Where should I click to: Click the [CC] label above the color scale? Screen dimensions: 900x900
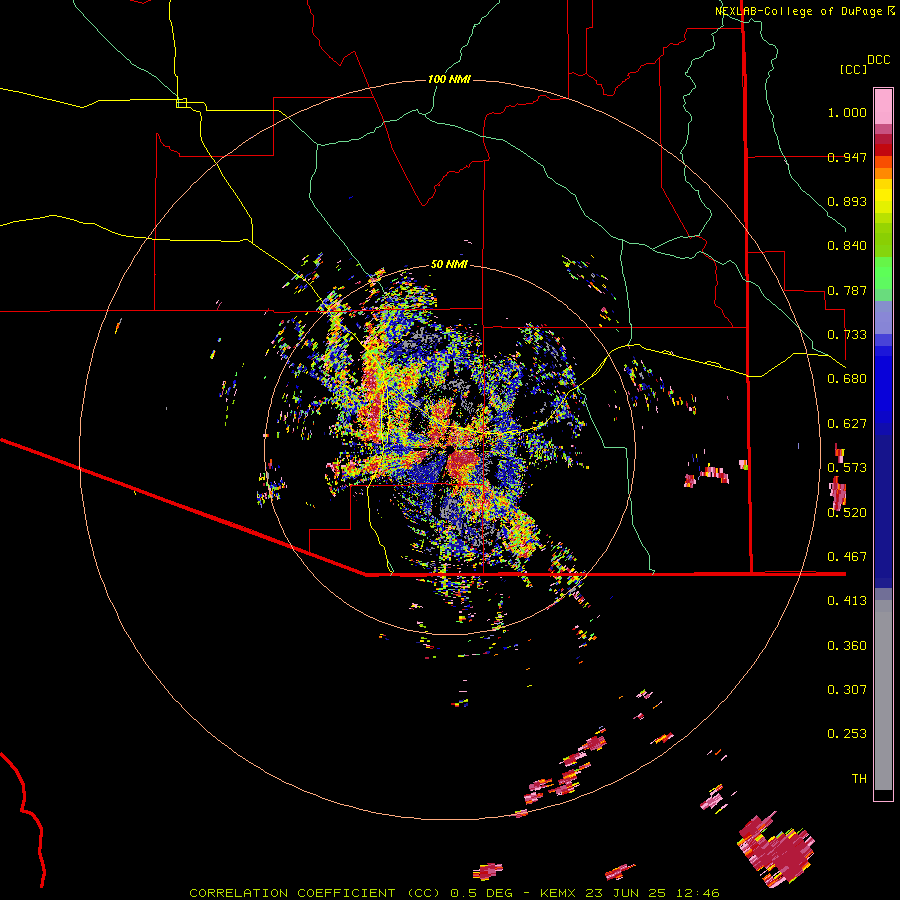[853, 69]
